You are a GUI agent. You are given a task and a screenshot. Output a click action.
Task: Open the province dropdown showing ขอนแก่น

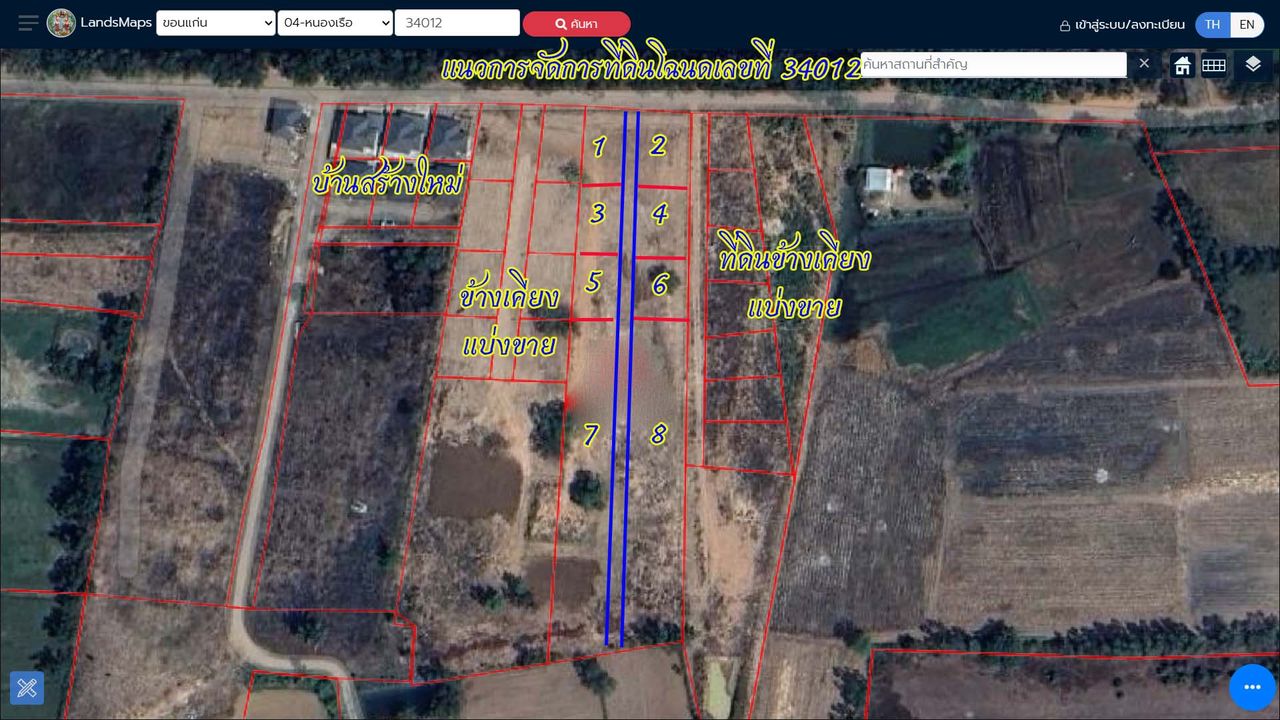click(215, 23)
